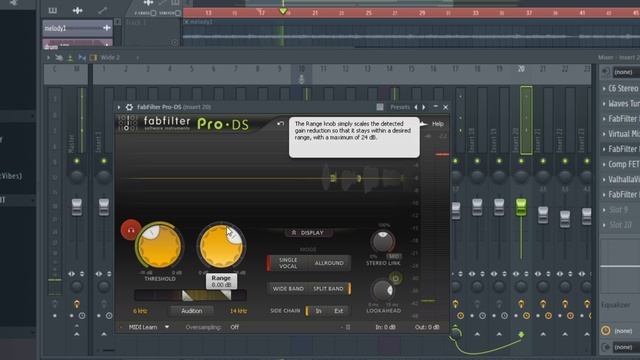Open the MIDI Learn dropdown arrow

pos(167,327)
